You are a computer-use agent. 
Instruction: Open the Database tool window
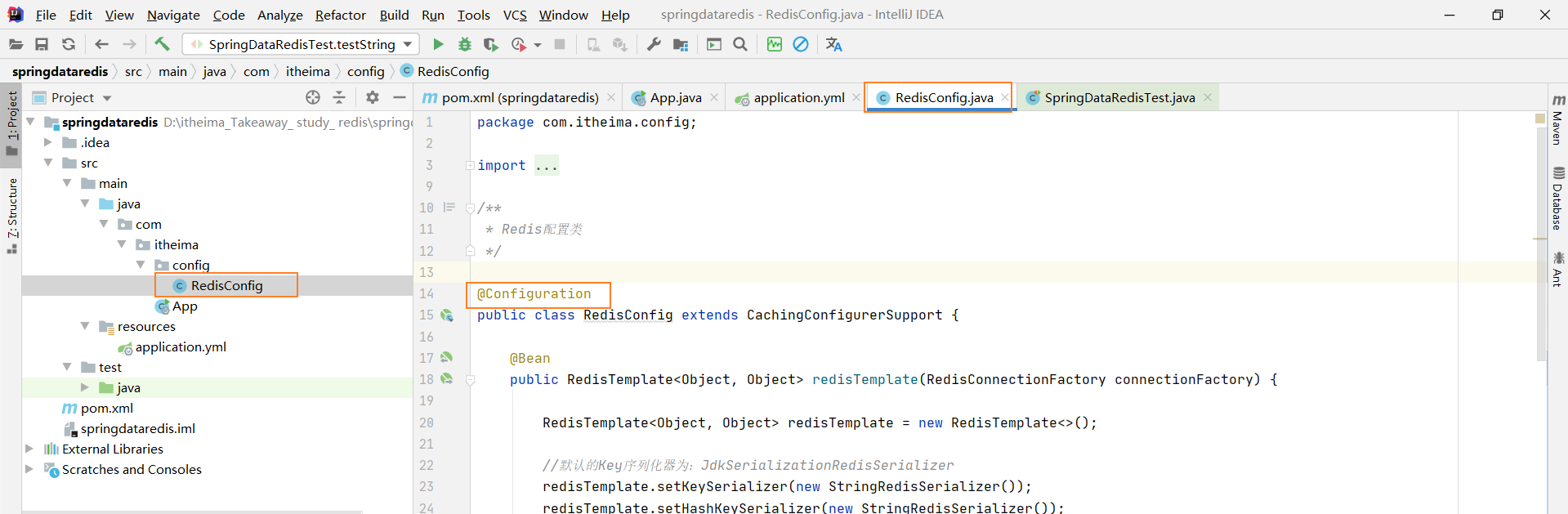click(1557, 199)
